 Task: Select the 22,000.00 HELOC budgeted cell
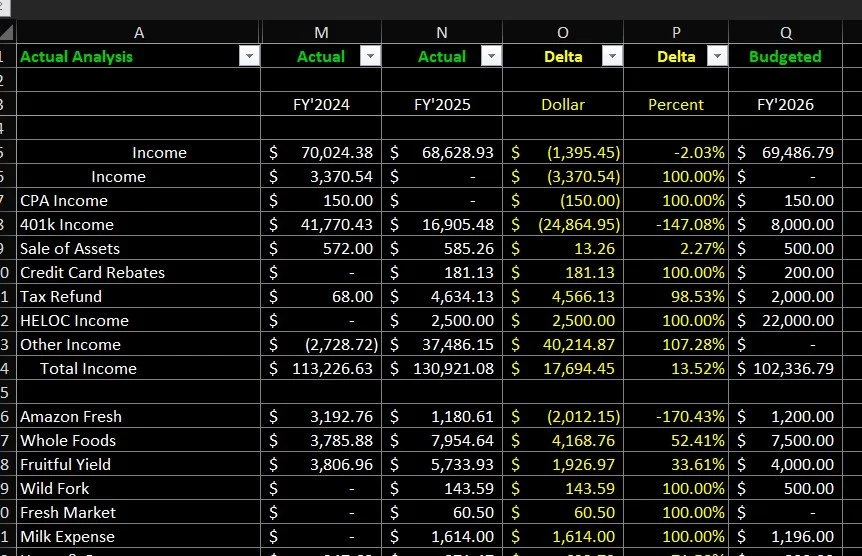click(x=786, y=320)
